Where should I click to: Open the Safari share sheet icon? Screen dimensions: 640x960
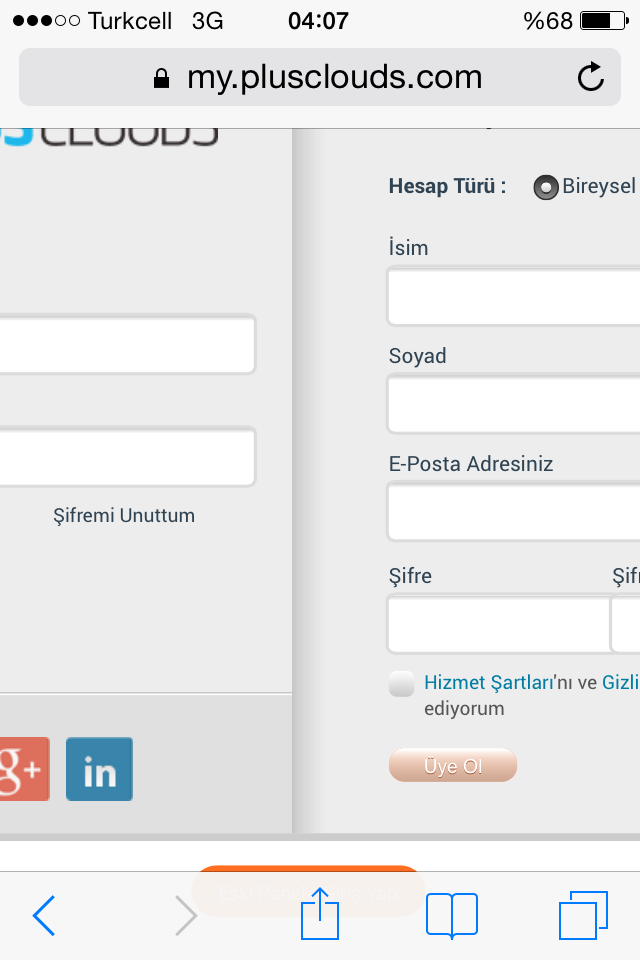[320, 914]
